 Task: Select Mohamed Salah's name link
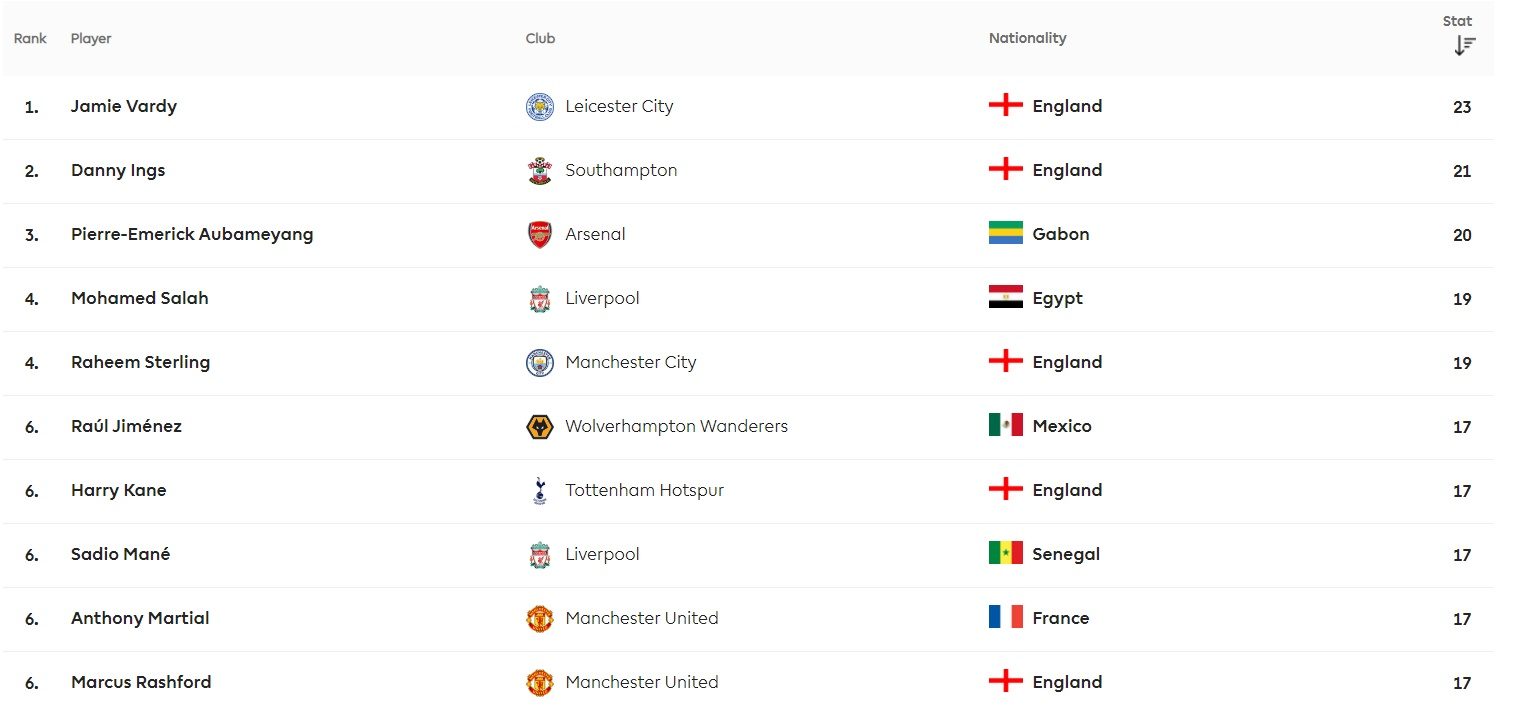click(140, 298)
